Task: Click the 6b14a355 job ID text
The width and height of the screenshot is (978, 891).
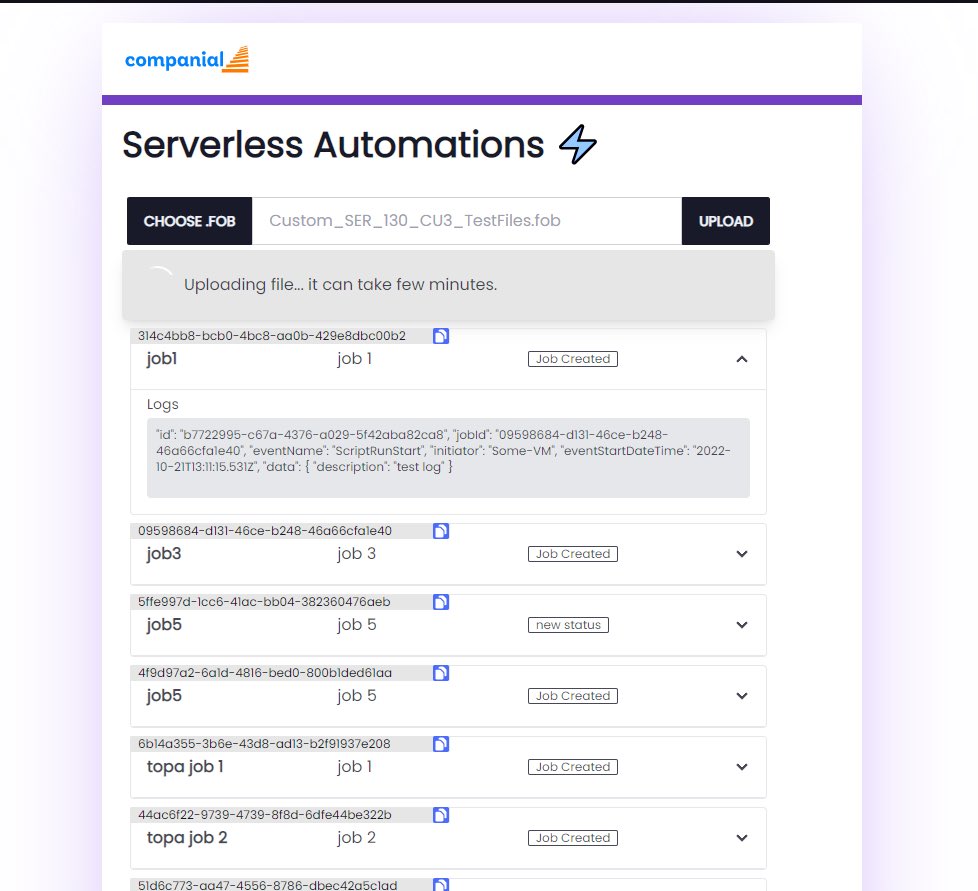Action: [x=264, y=744]
